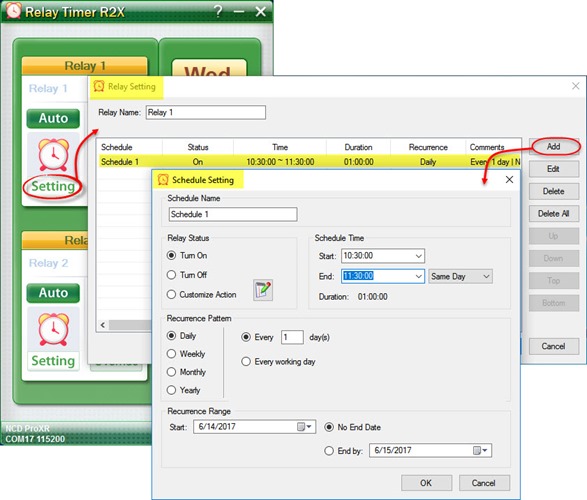The width and height of the screenshot is (587, 500).
Task: Expand the End time dropdown
Action: 419,276
